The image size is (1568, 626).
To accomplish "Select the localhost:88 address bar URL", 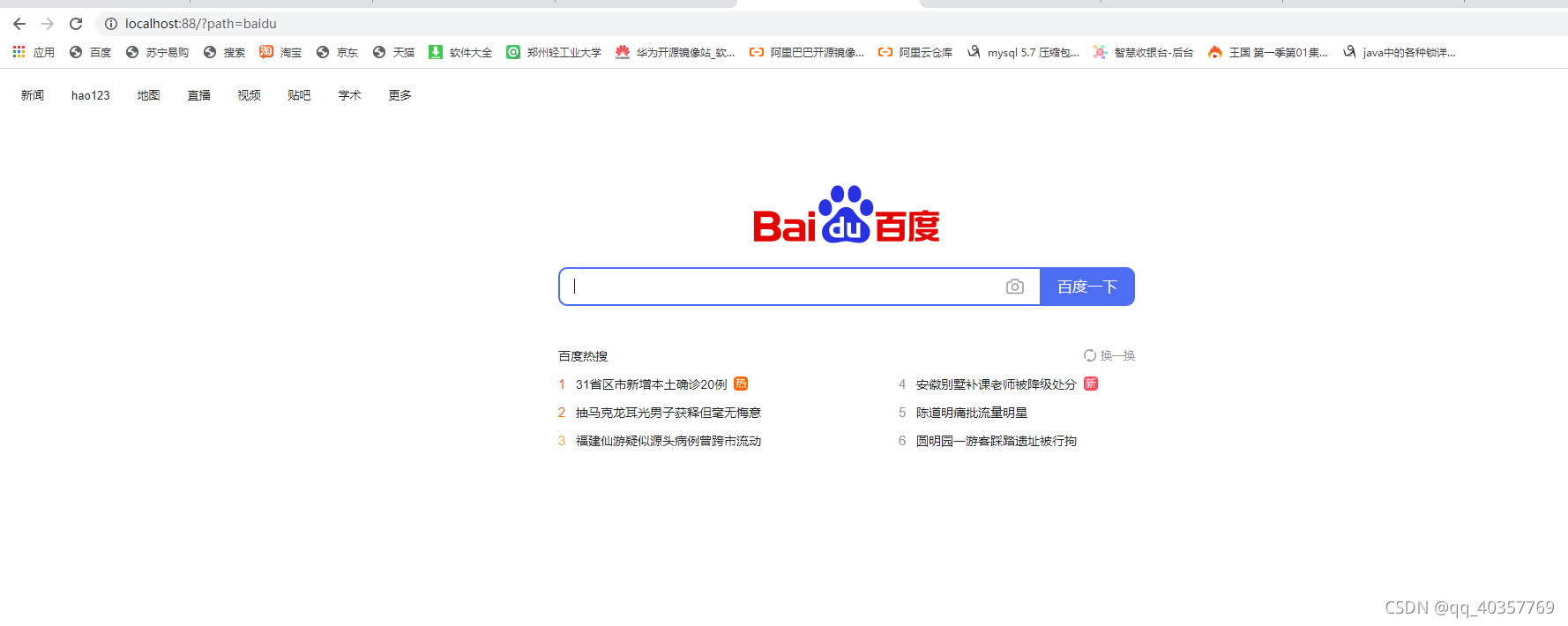I will 200,24.
